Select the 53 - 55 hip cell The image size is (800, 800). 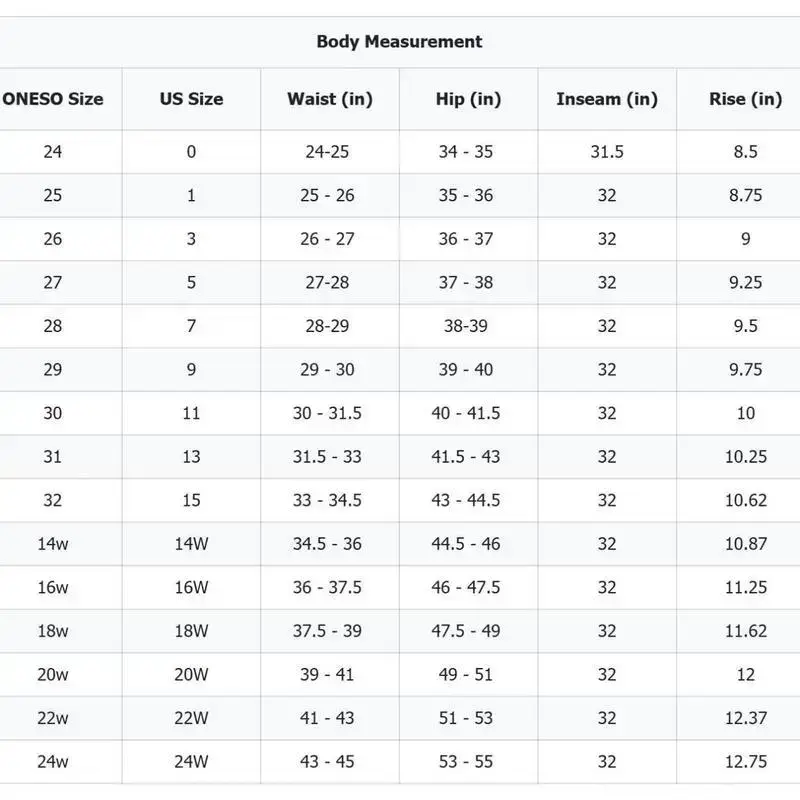(x=466, y=762)
